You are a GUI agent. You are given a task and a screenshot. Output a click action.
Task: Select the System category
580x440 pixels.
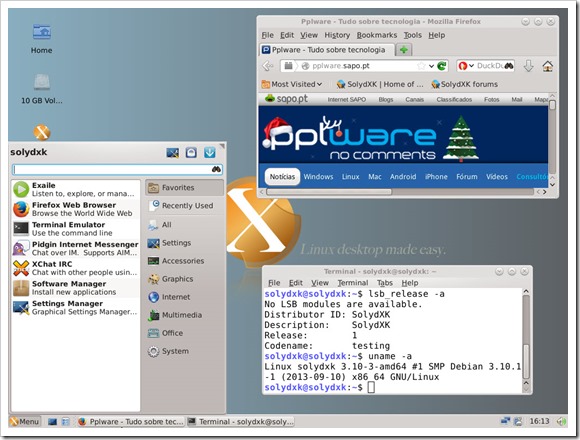(x=185, y=351)
